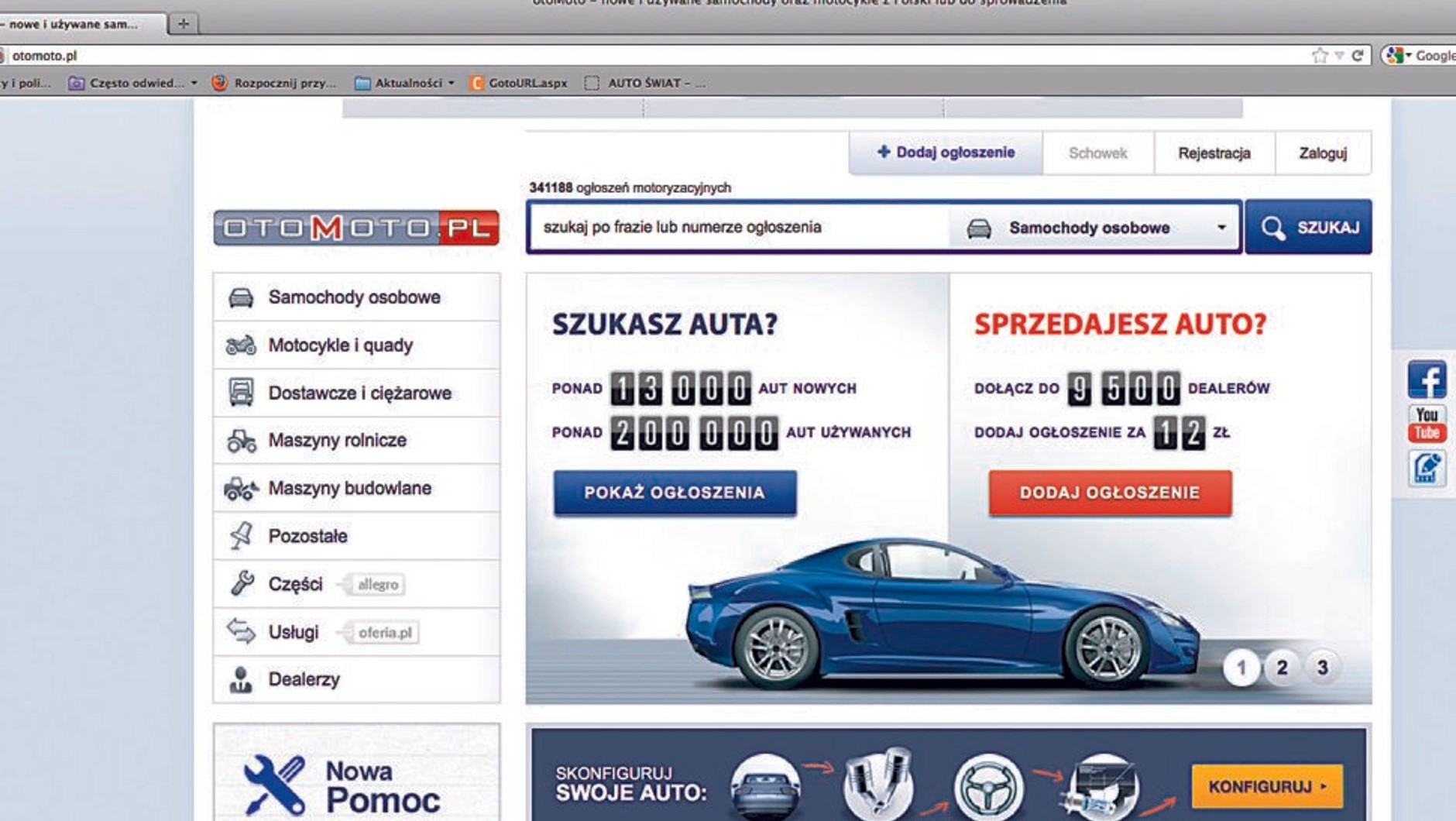Viewport: 1456px width, 821px height.
Task: Select banner slide 1 indicator
Action: point(1241,667)
